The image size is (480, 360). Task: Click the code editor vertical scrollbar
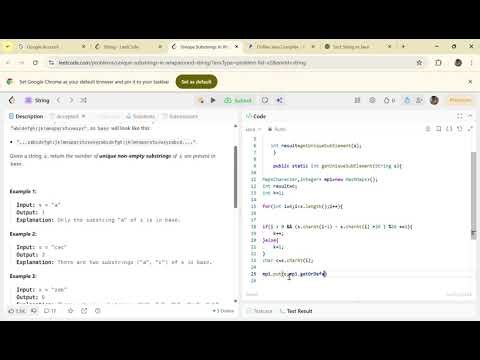474,195
